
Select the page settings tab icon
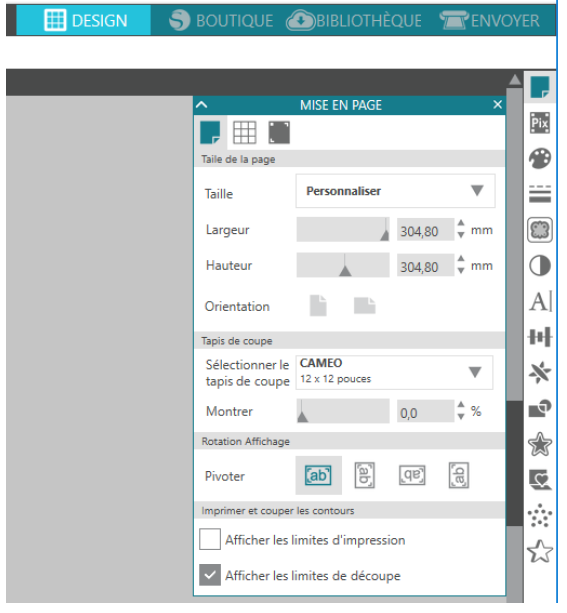point(210,133)
